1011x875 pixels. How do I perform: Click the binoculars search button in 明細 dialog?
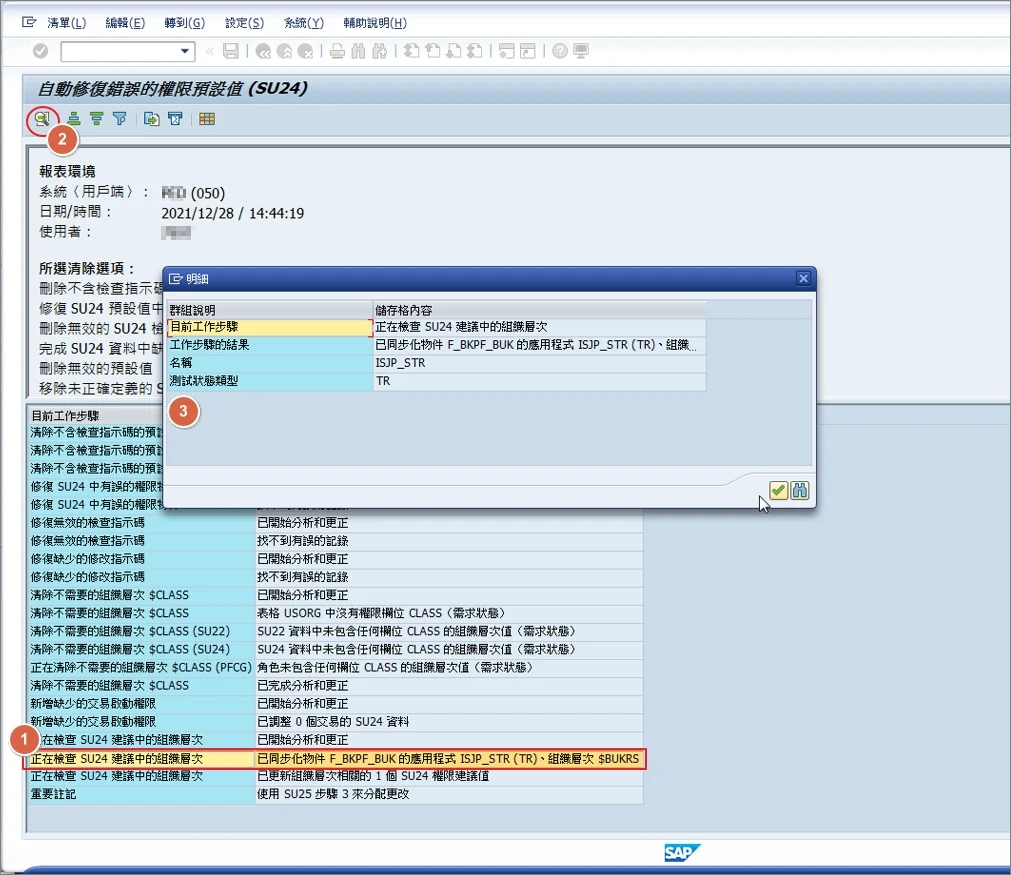[x=800, y=491]
